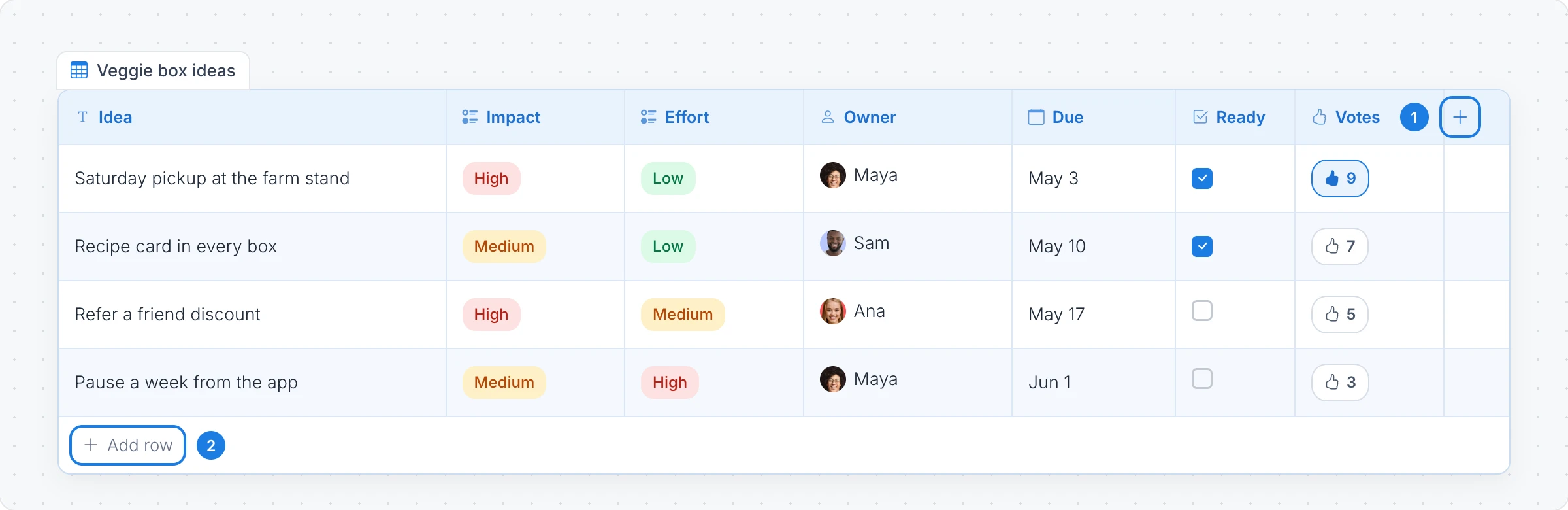Click Maya's avatar in the Saturday pickup row
The image size is (1568, 510).
coord(833,175)
